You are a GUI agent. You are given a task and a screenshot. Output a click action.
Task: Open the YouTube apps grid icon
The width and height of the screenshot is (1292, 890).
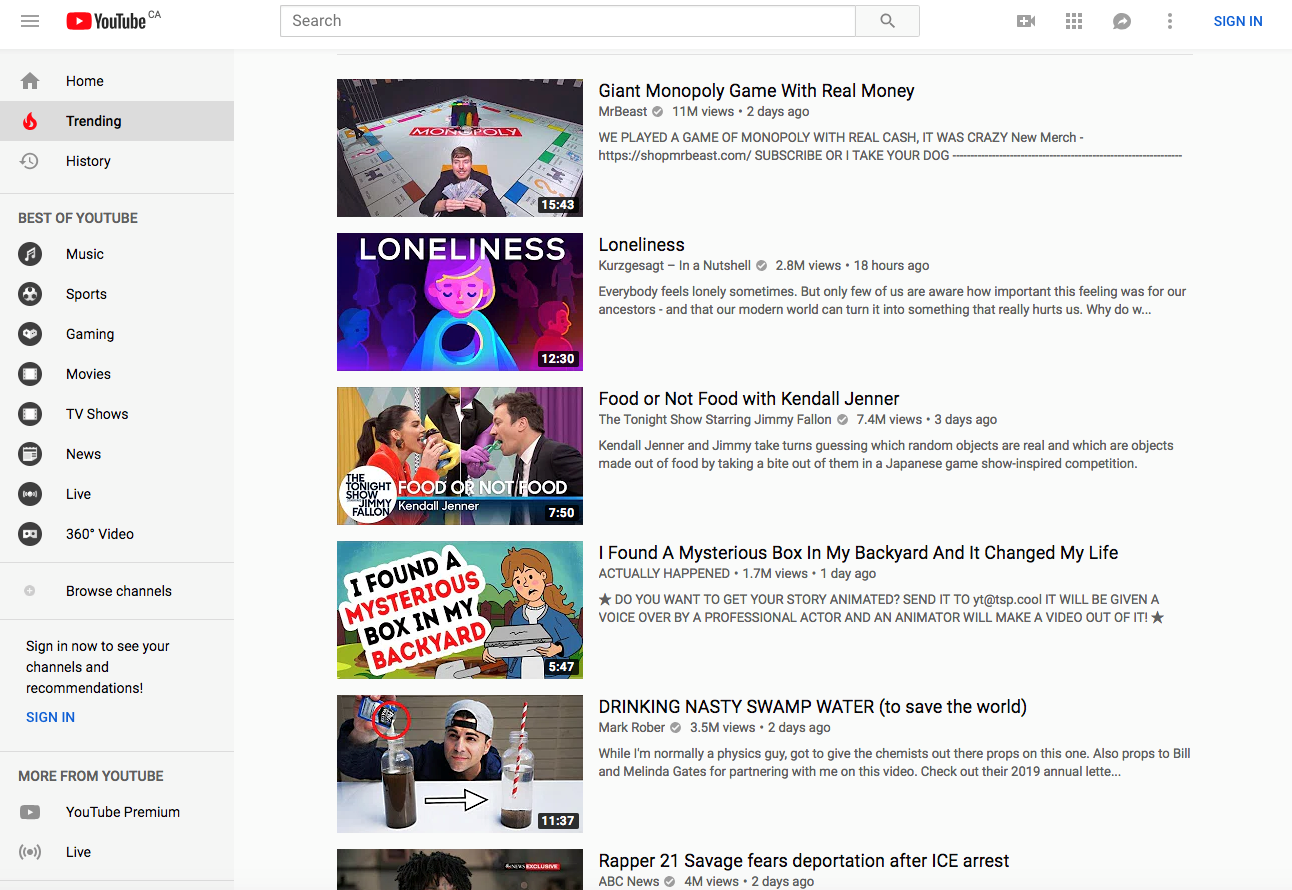[x=1074, y=21]
